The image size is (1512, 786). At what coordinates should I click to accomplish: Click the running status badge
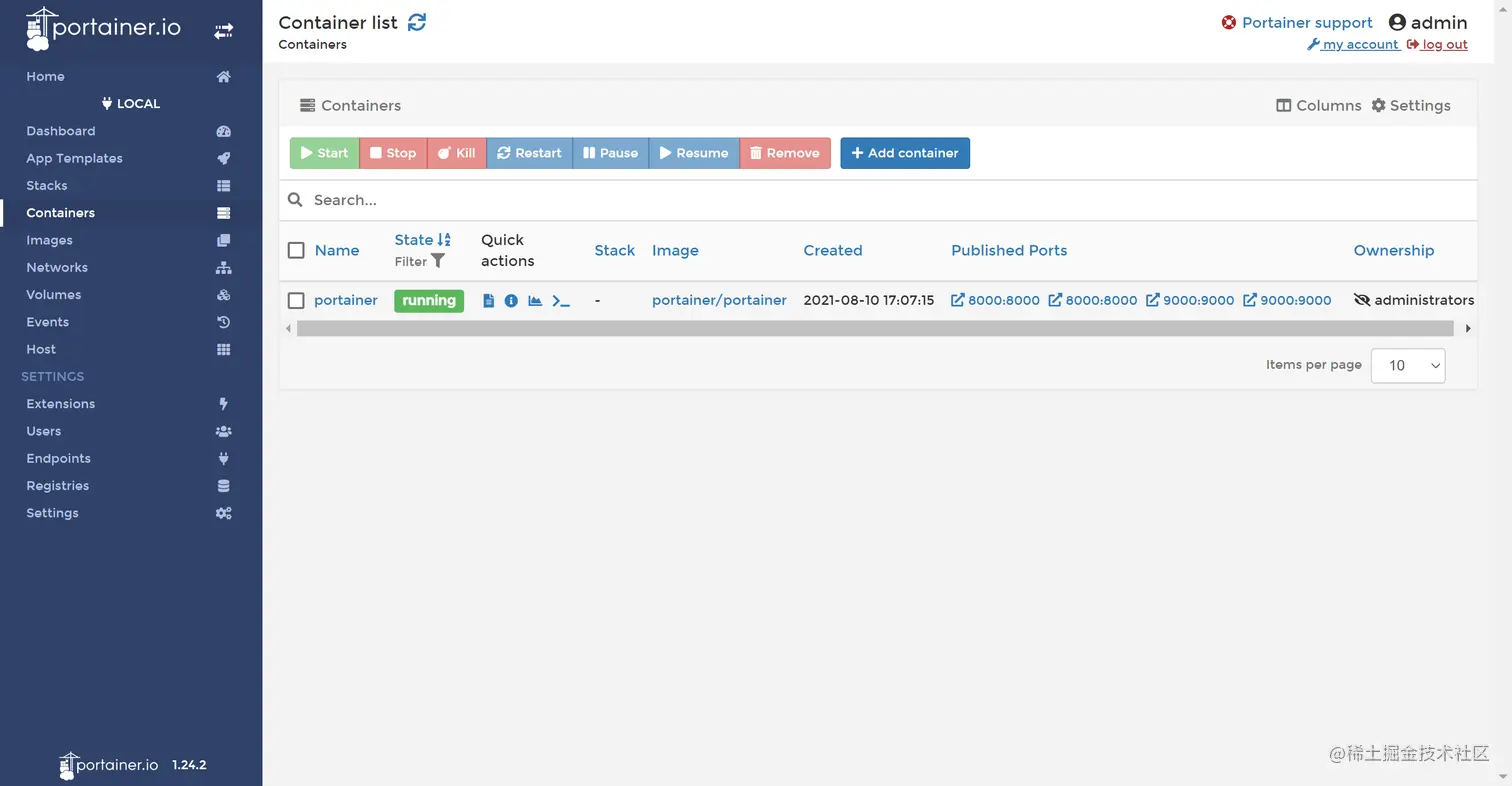click(429, 300)
